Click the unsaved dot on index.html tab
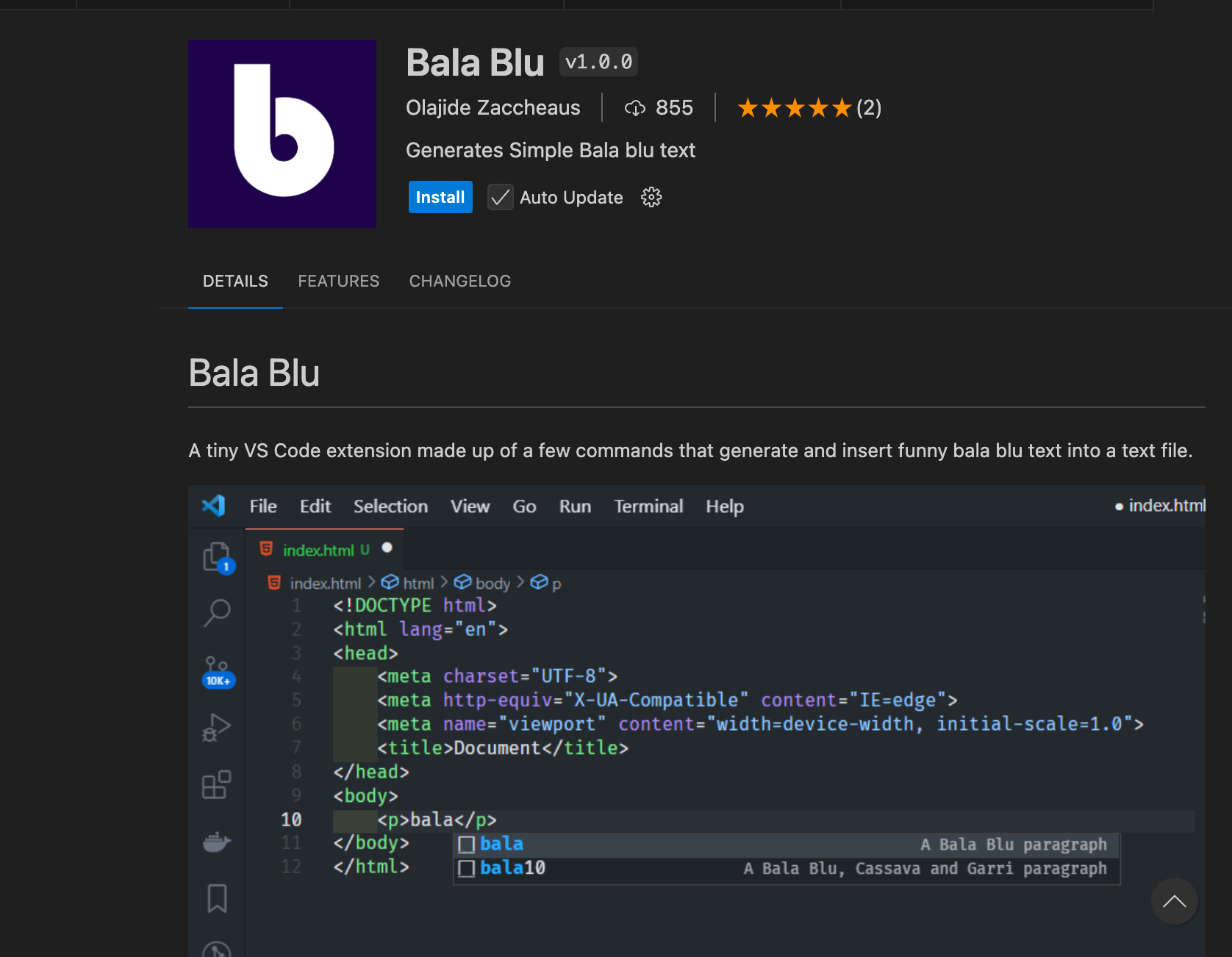 pos(387,548)
